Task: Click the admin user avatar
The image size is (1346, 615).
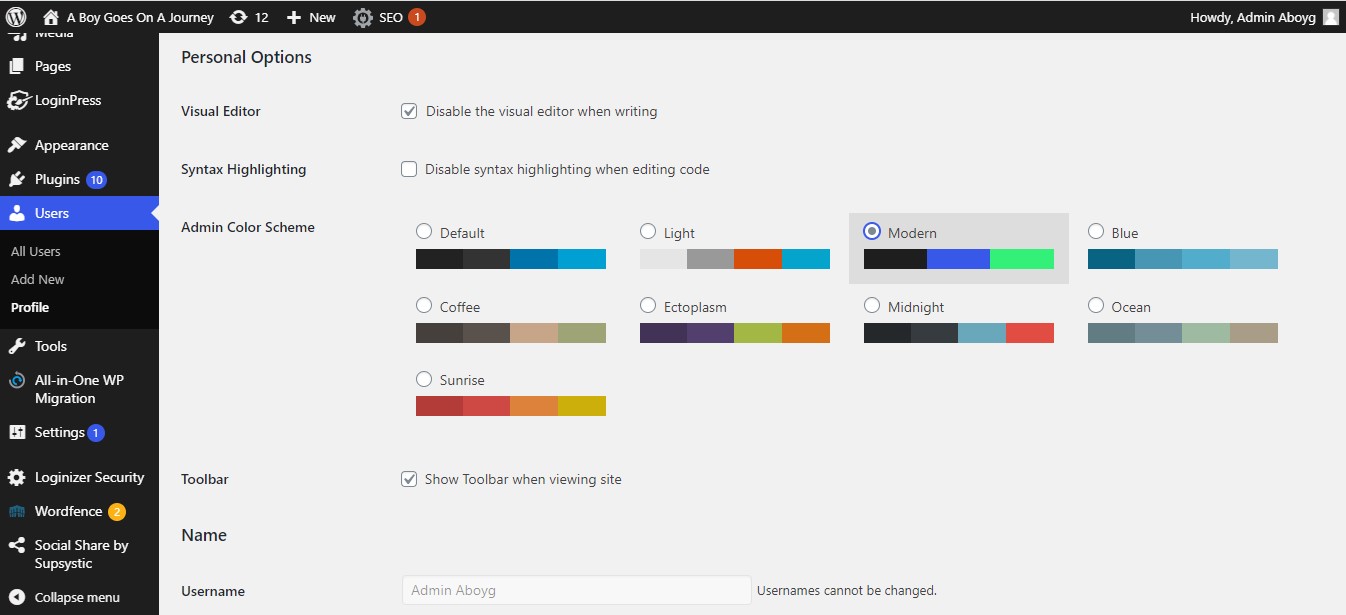Action: (1330, 17)
